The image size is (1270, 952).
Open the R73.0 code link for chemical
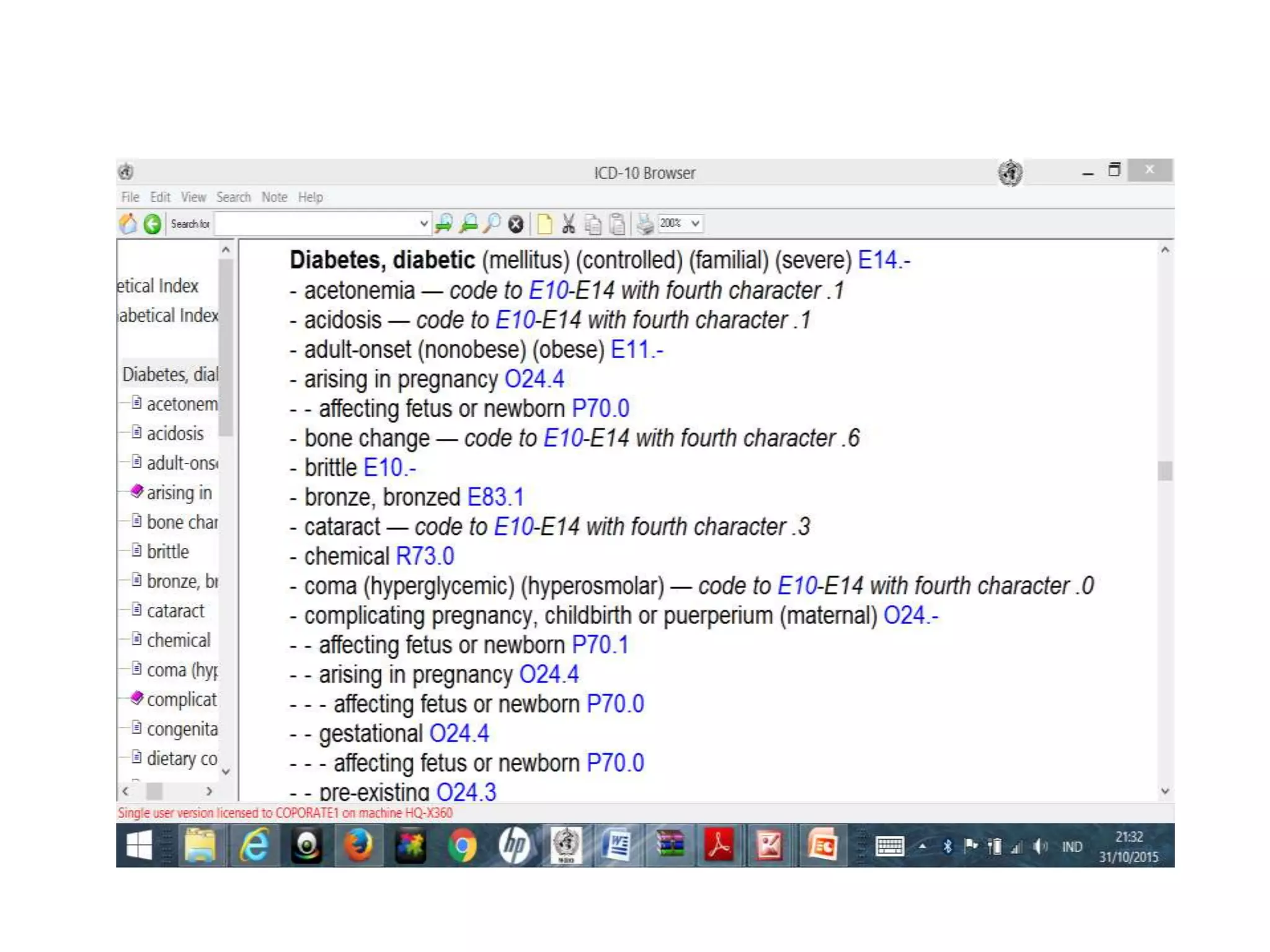click(425, 557)
